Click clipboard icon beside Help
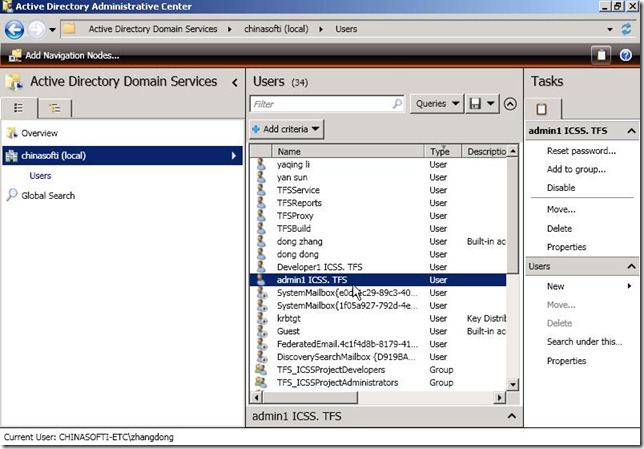Screen dimensions: 644x449 click(x=601, y=55)
